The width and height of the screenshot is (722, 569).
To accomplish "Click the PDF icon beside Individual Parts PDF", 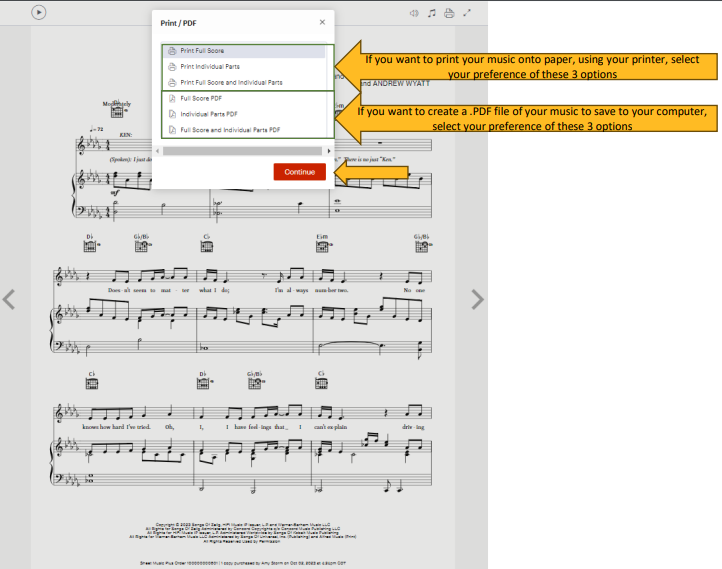I will (172, 114).
